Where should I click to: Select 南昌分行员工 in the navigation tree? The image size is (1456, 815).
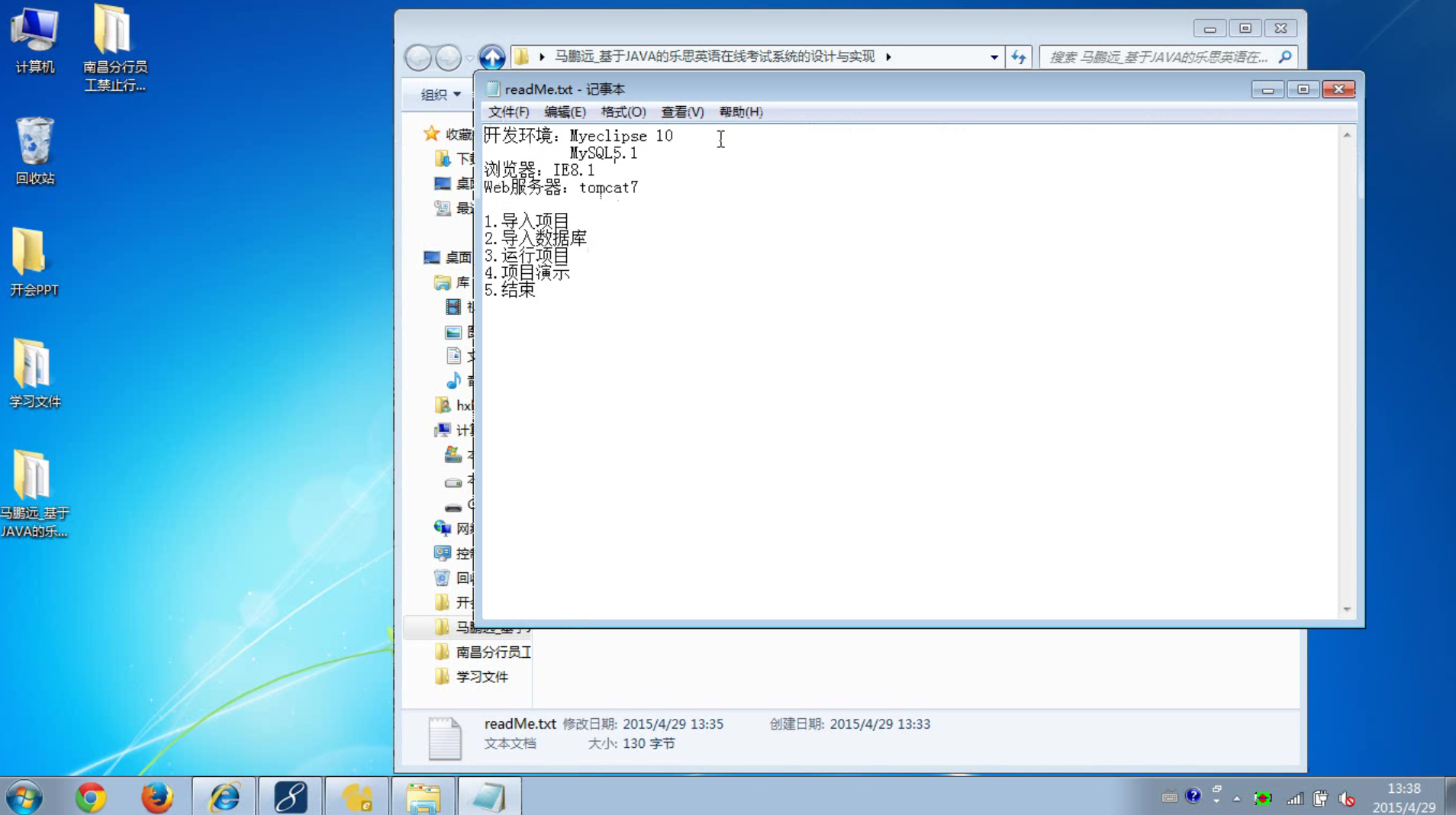(493, 652)
